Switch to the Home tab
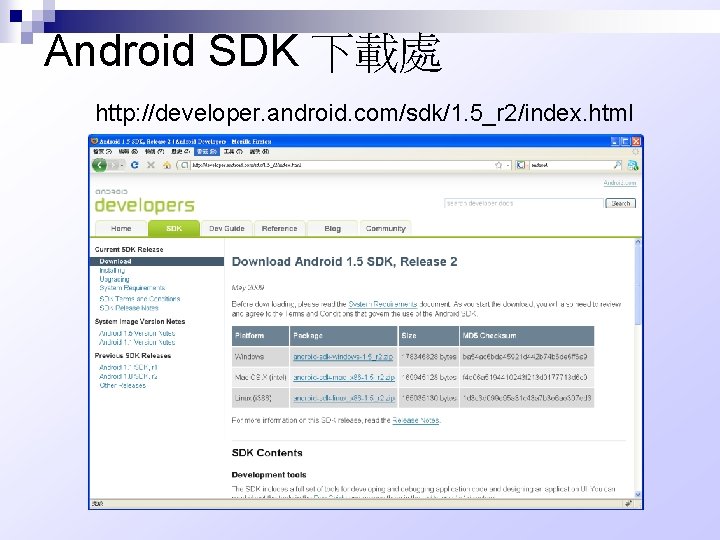The height and width of the screenshot is (540, 720). (x=121, y=228)
